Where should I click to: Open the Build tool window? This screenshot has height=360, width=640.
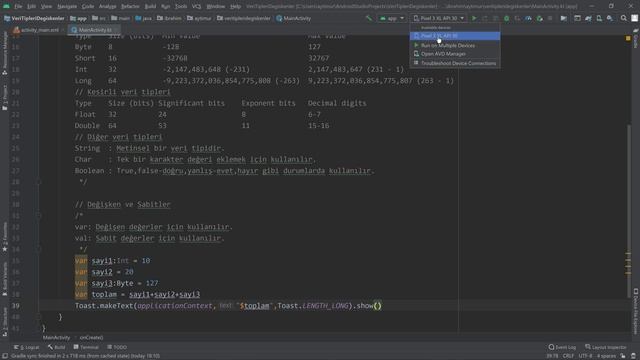(57, 347)
